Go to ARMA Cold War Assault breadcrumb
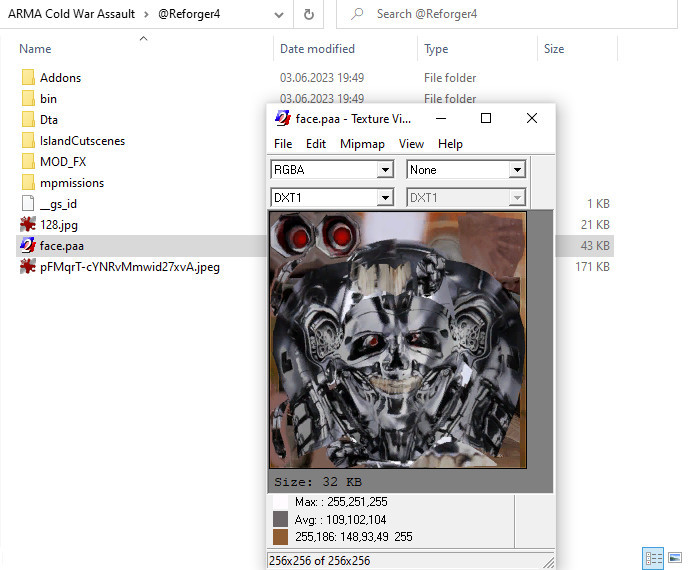This screenshot has height=570, width=690. click(x=71, y=14)
